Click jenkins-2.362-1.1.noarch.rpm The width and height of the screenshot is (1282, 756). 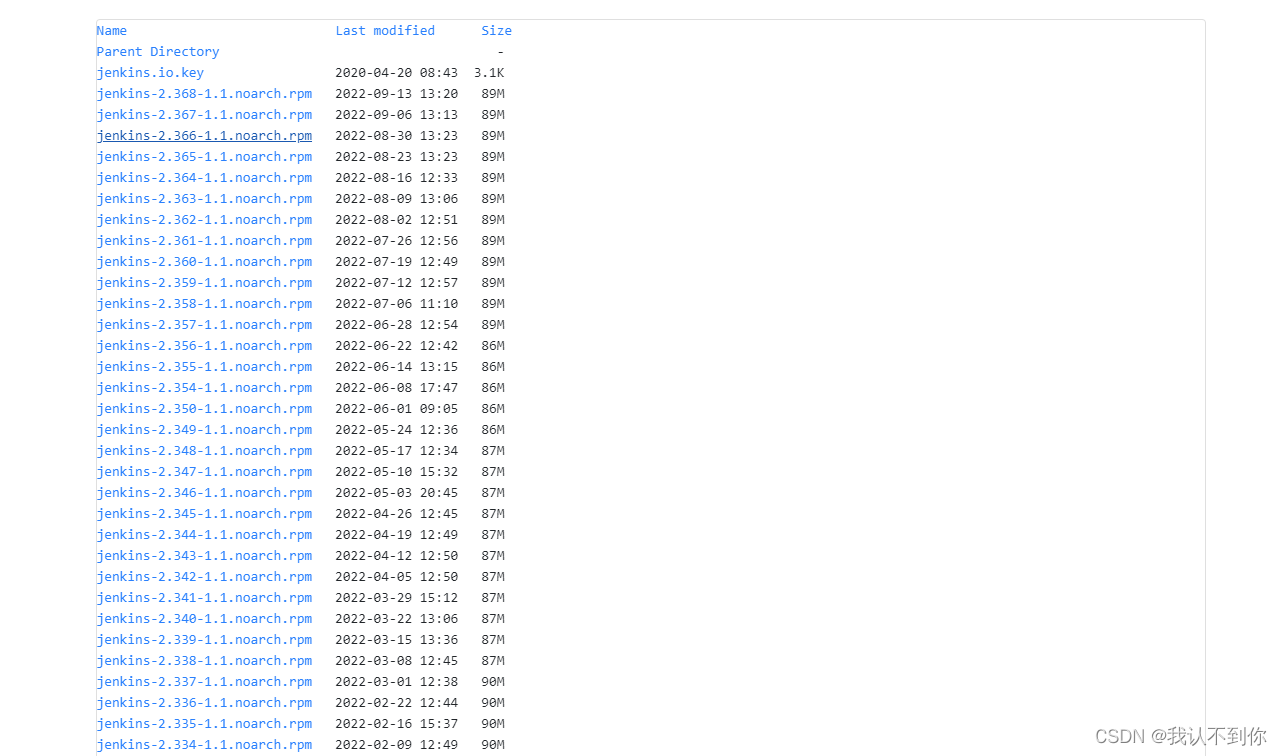[204, 220]
